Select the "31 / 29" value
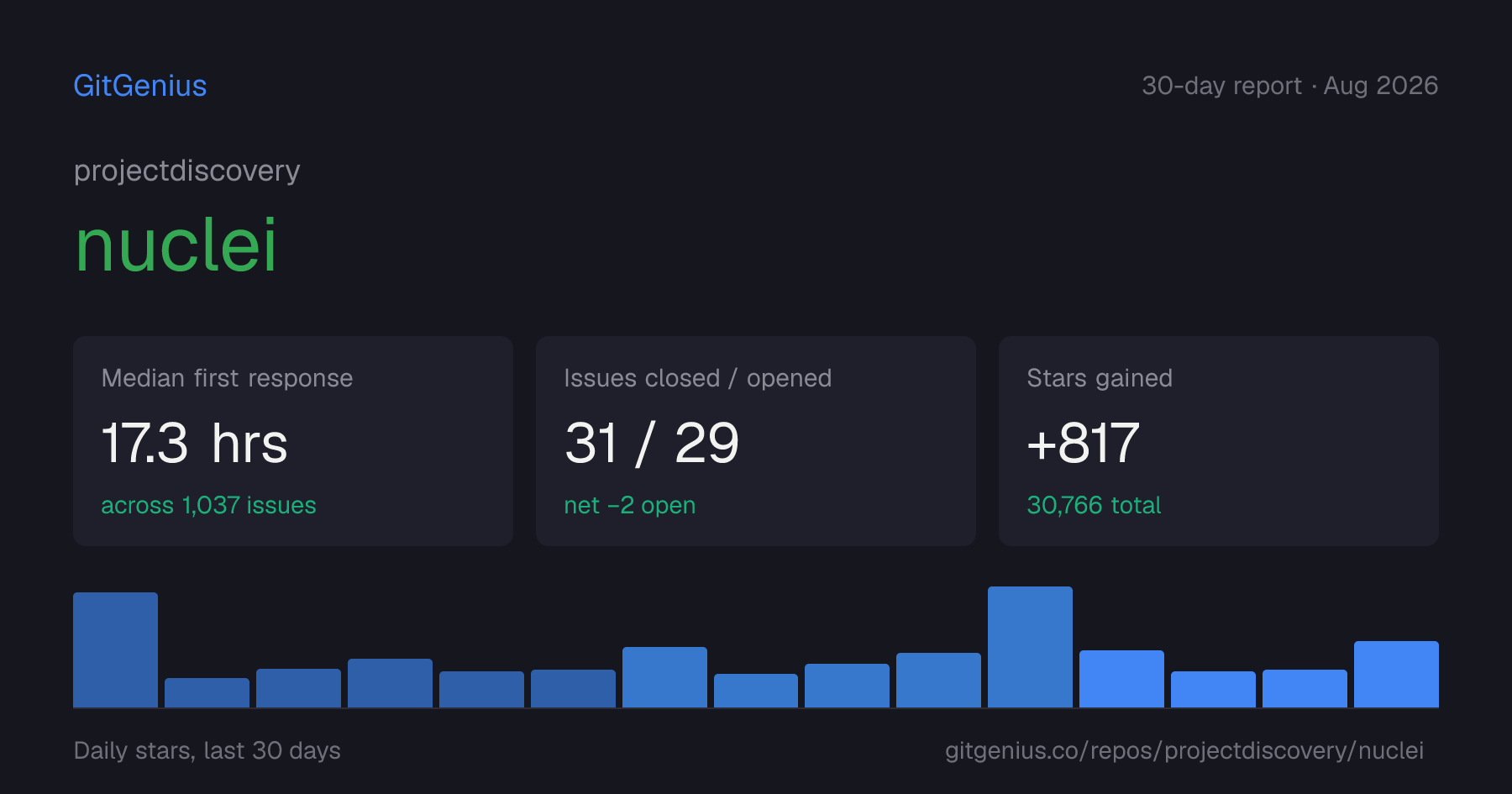 tap(651, 443)
